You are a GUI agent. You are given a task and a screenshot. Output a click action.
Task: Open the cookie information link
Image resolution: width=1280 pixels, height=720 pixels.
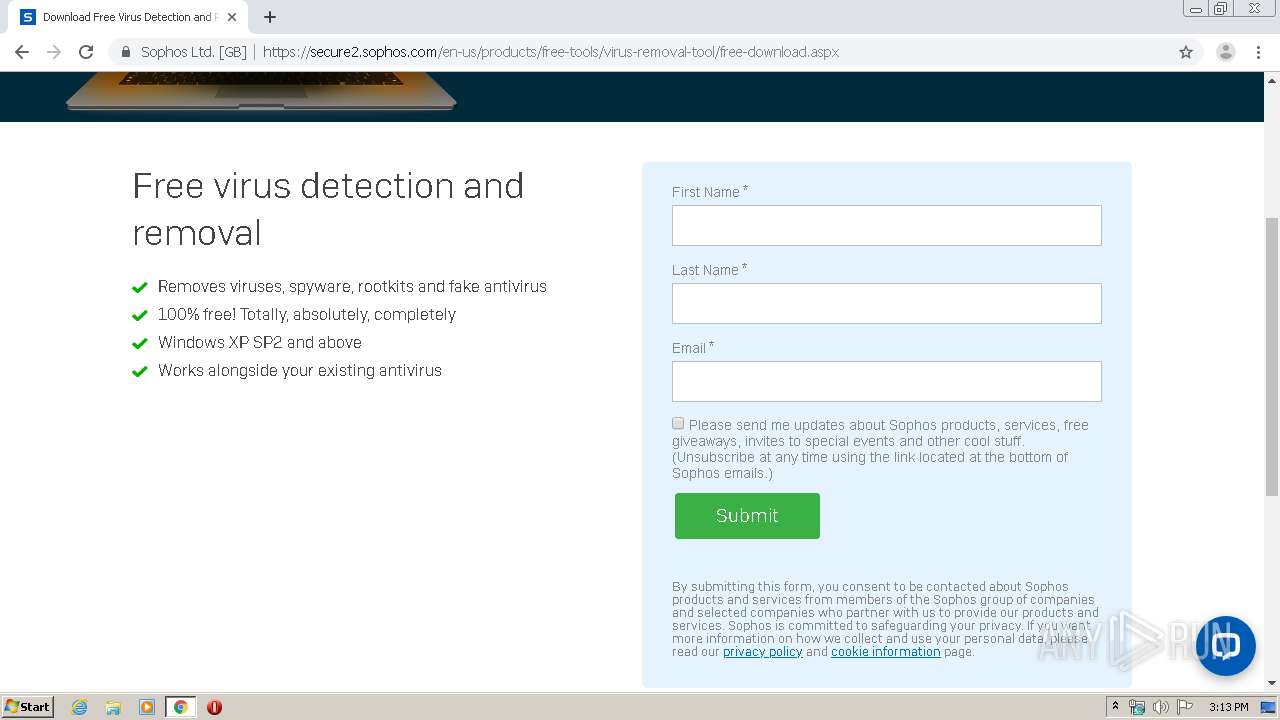(885, 652)
